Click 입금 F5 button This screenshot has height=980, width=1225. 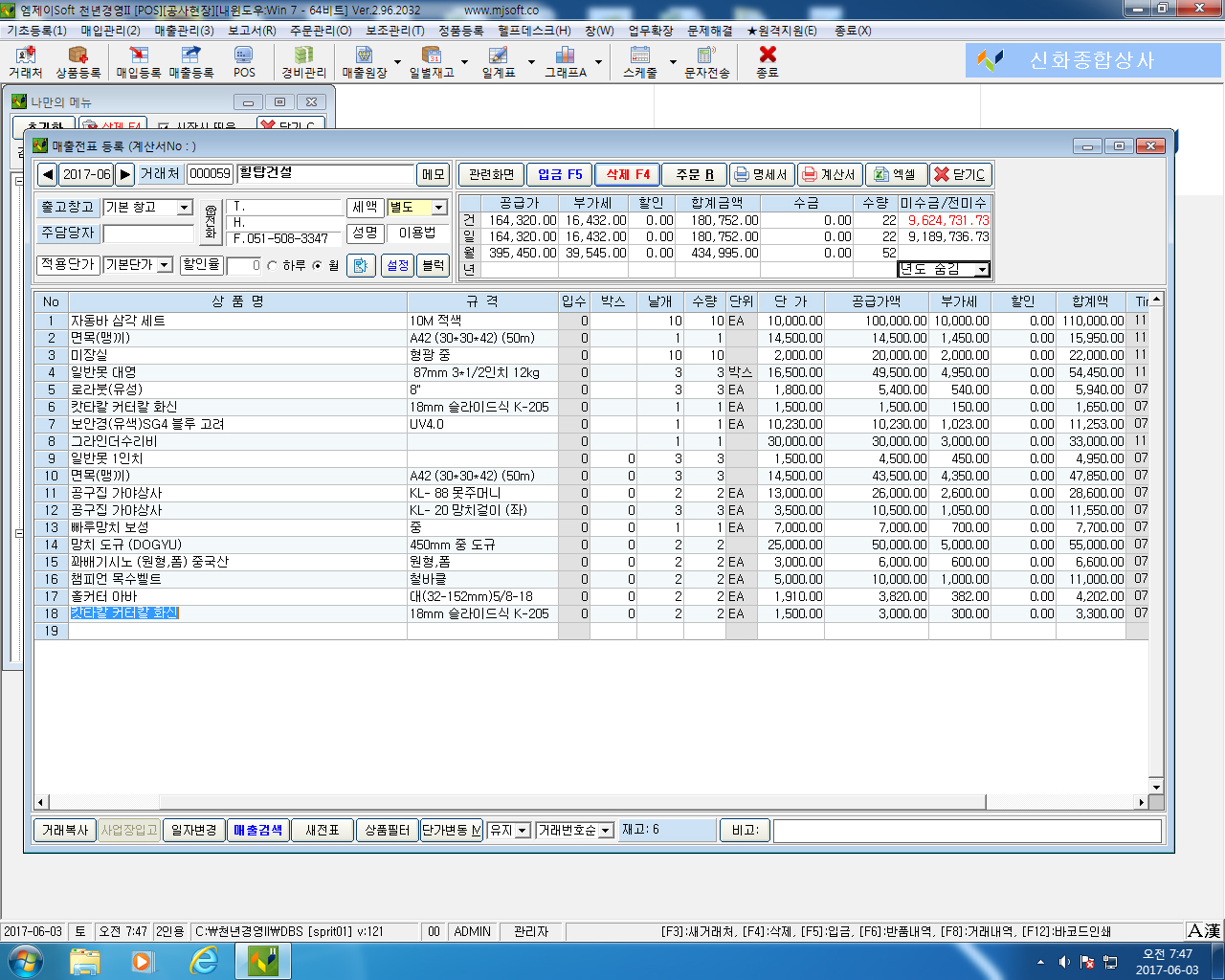coord(560,174)
